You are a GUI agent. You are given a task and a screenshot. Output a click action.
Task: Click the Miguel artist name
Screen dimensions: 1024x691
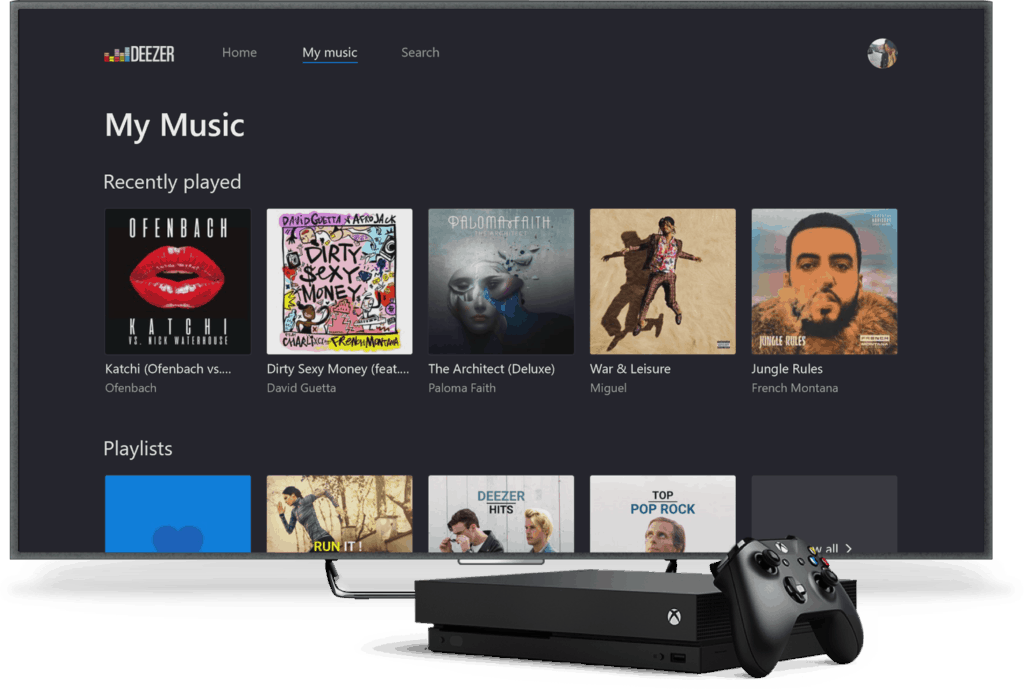pos(608,388)
